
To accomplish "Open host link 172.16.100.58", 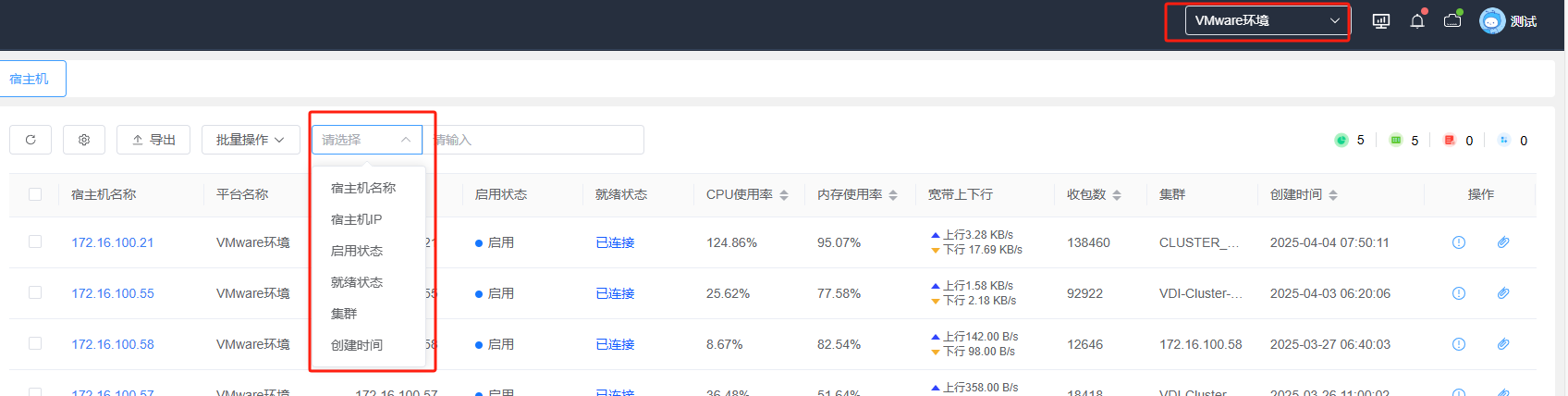I will (113, 344).
